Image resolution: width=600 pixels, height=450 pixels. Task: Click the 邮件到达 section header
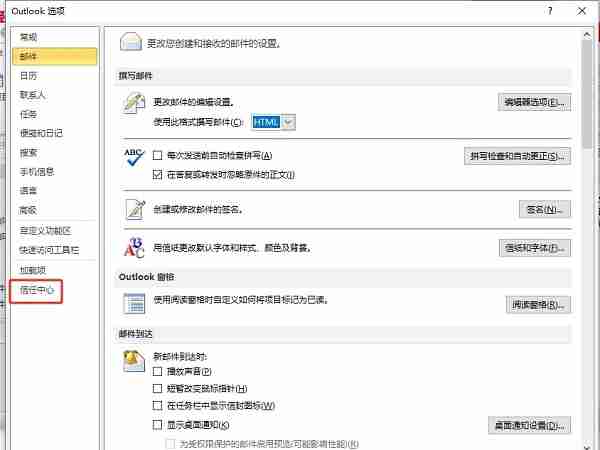[135, 334]
